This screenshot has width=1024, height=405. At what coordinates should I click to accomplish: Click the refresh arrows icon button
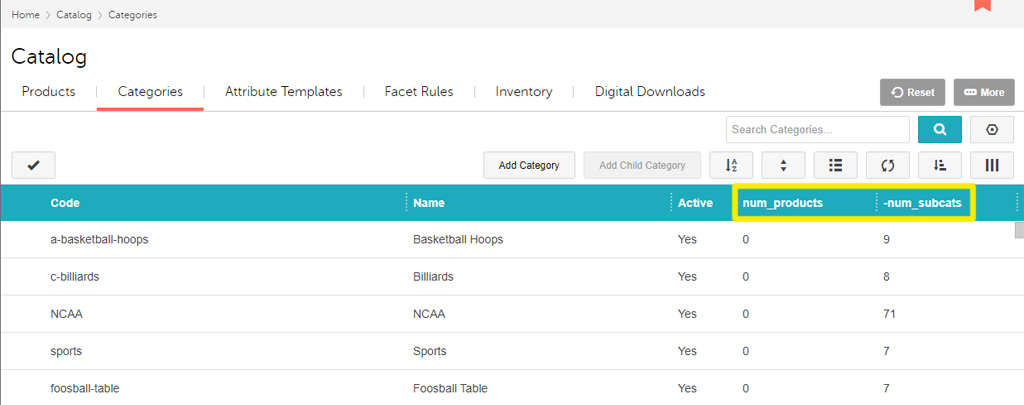[x=887, y=165]
